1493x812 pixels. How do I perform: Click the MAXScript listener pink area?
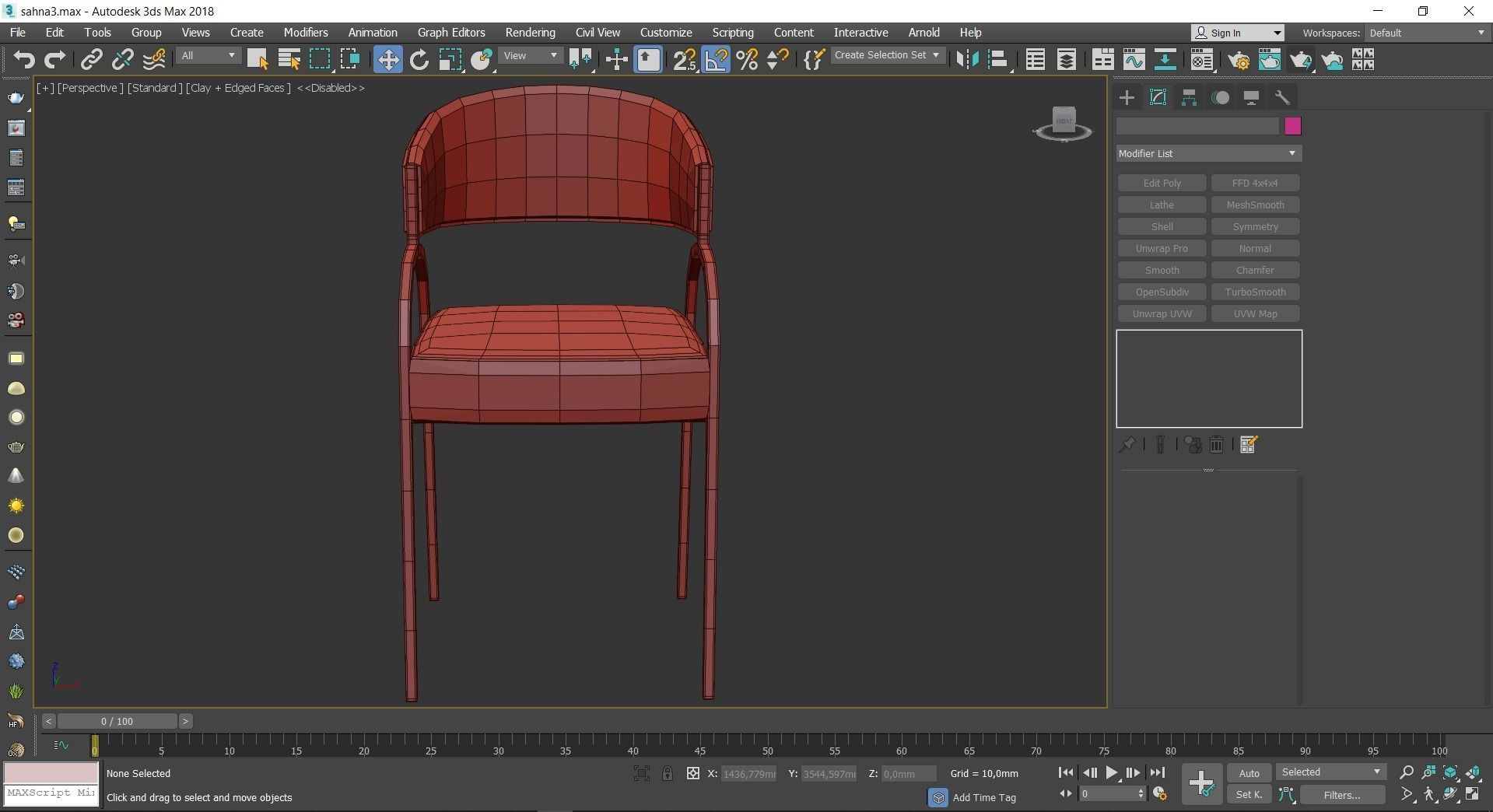pos(51,772)
